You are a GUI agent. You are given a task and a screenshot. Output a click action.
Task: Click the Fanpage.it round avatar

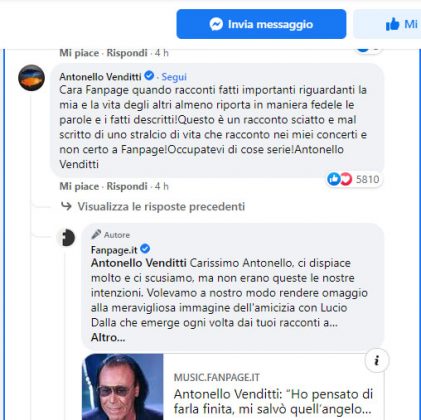point(66,238)
